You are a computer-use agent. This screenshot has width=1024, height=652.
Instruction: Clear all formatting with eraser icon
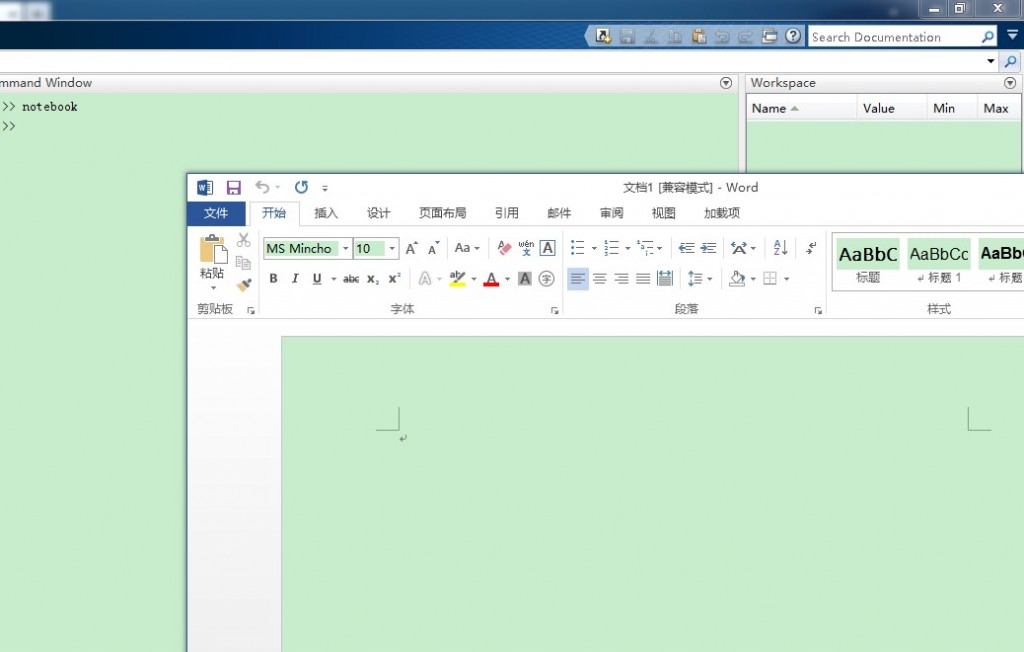[504, 248]
